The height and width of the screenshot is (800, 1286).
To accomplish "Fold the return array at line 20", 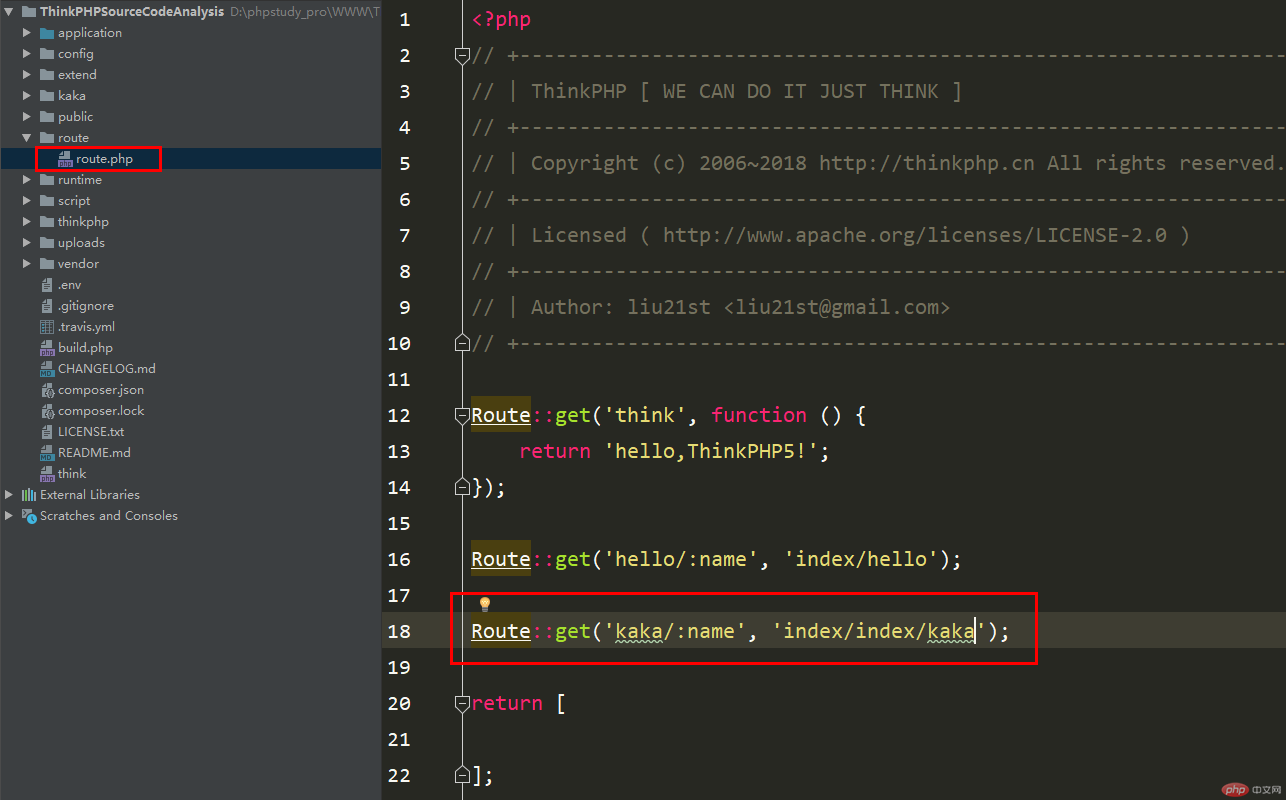I will pos(462,703).
